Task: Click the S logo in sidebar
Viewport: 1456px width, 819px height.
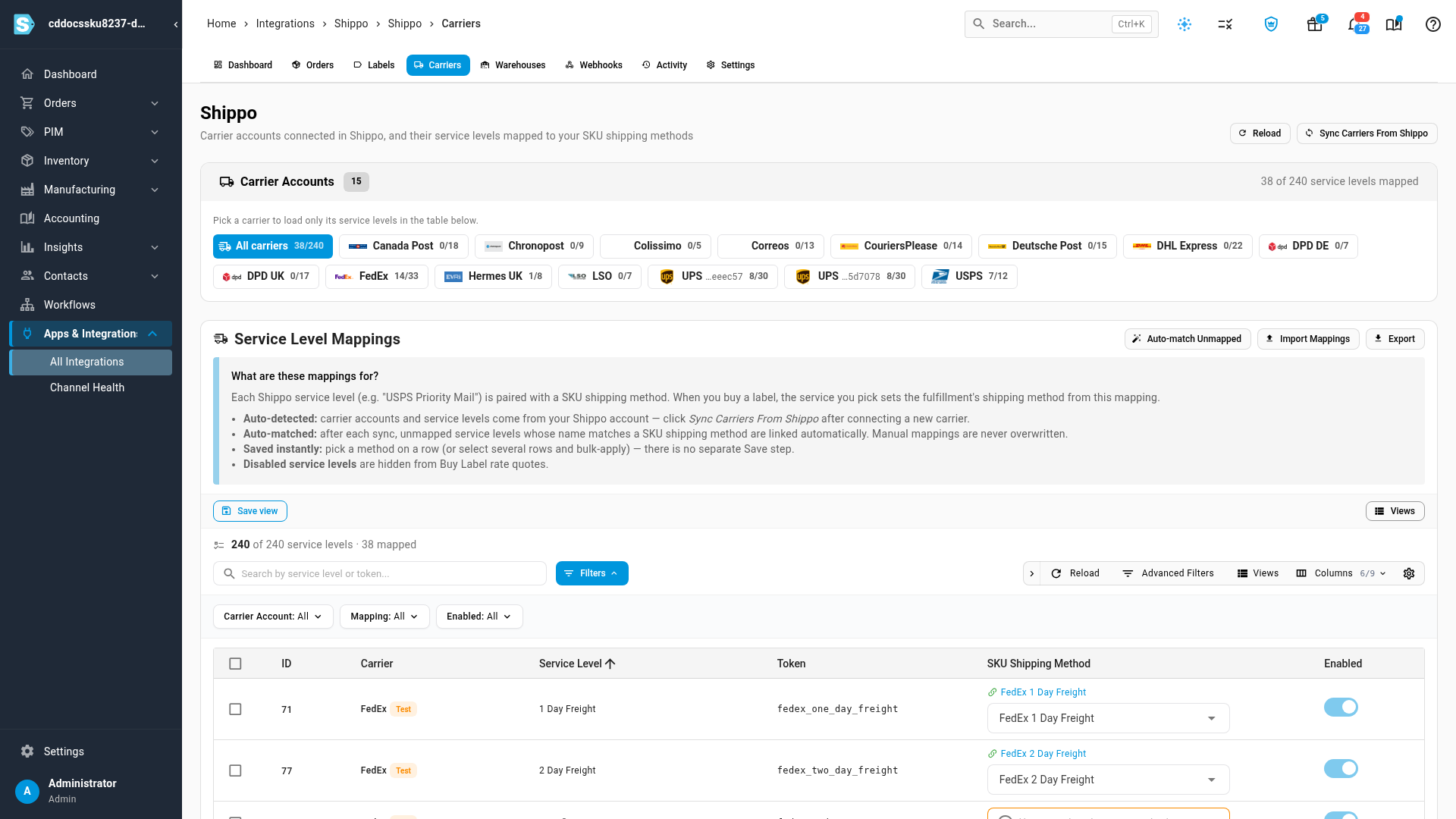Action: click(24, 24)
